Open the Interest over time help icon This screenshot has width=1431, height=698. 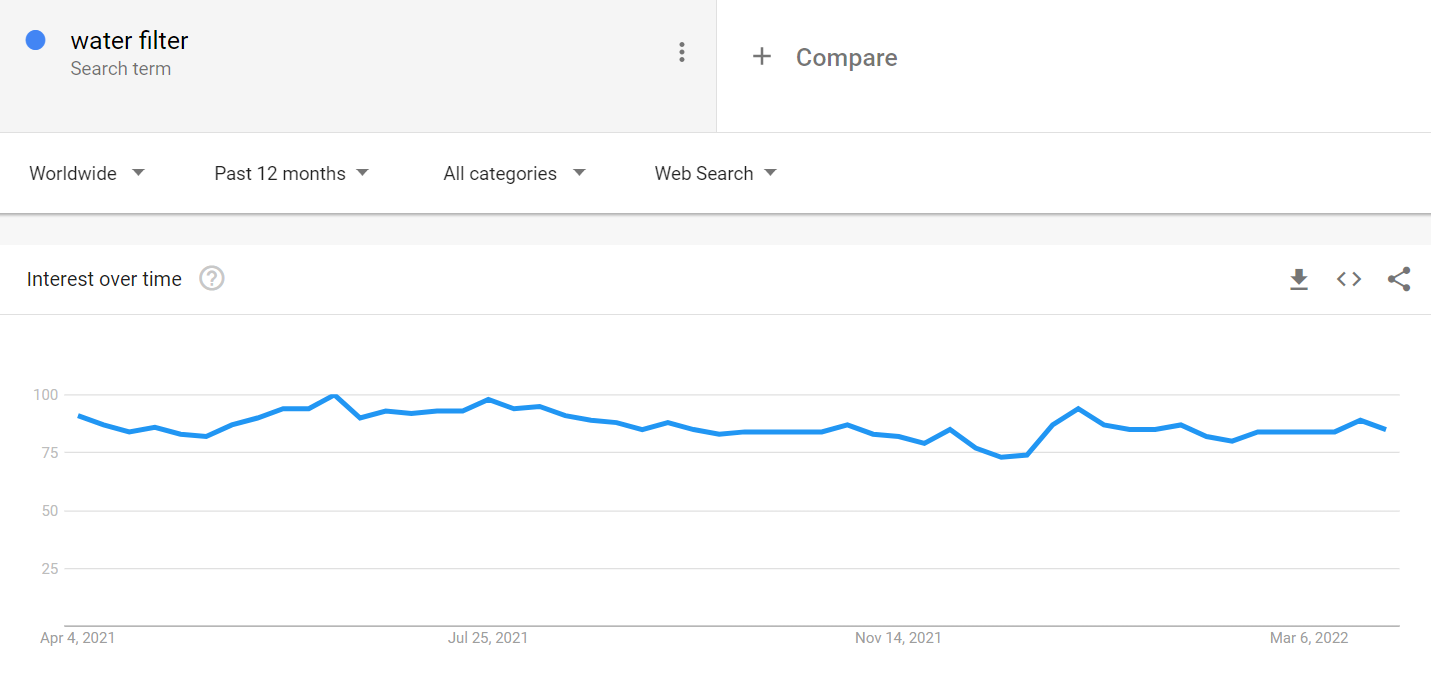click(212, 279)
